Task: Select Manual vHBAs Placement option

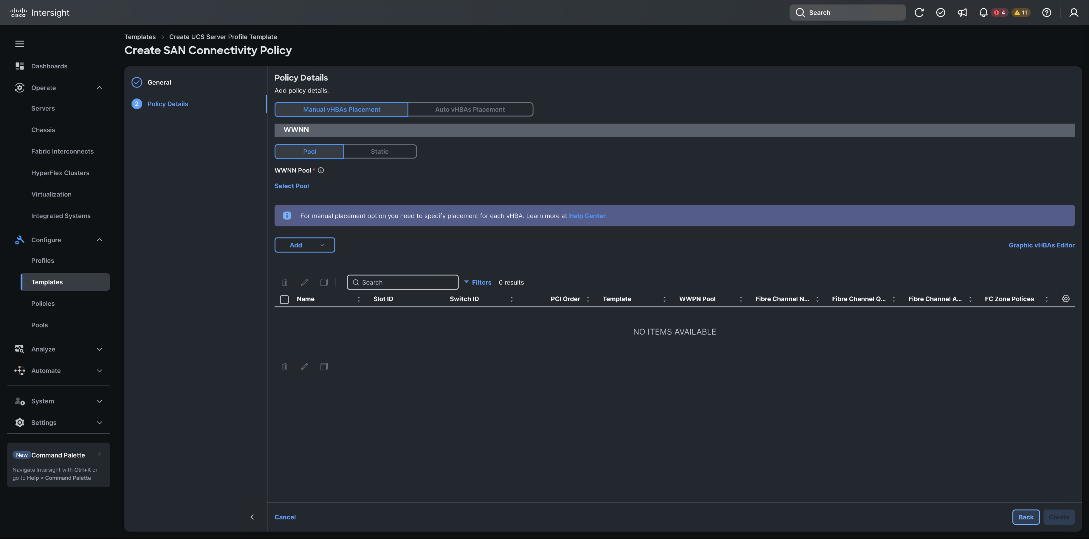Action: click(x=341, y=110)
